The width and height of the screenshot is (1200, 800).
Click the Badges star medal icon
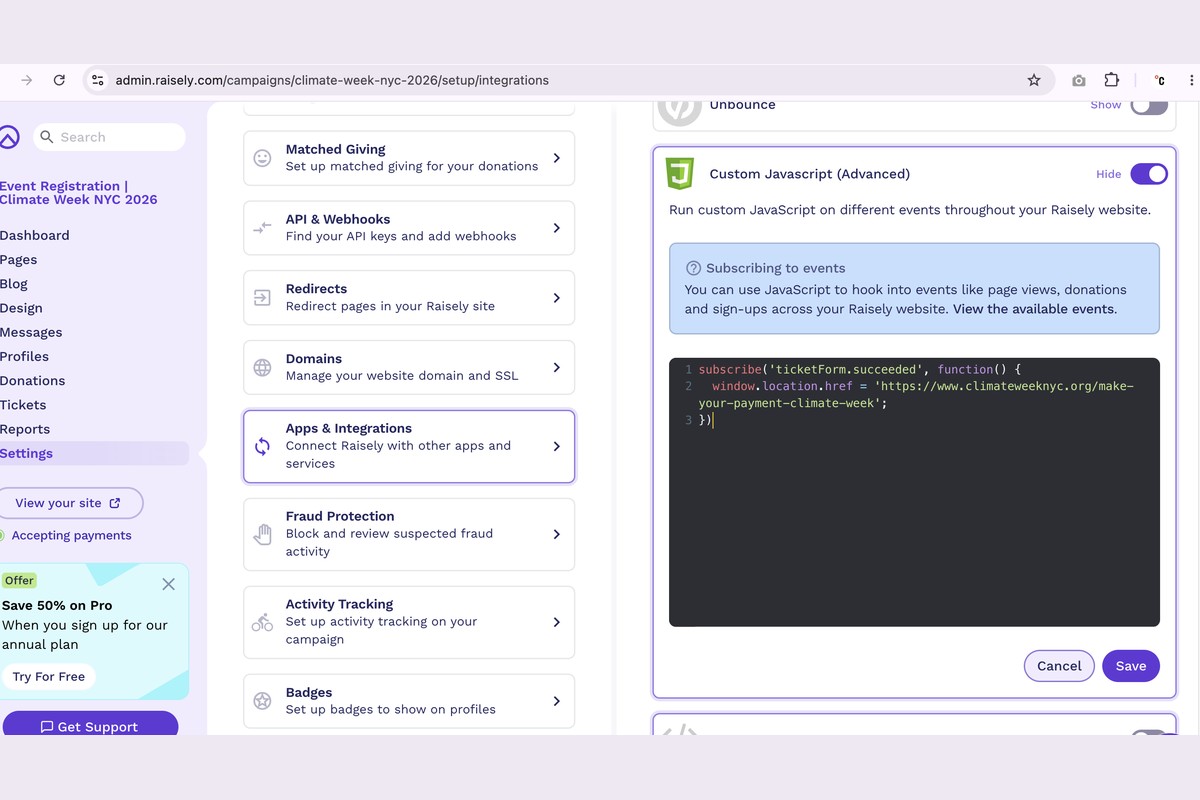pyautogui.click(x=262, y=701)
